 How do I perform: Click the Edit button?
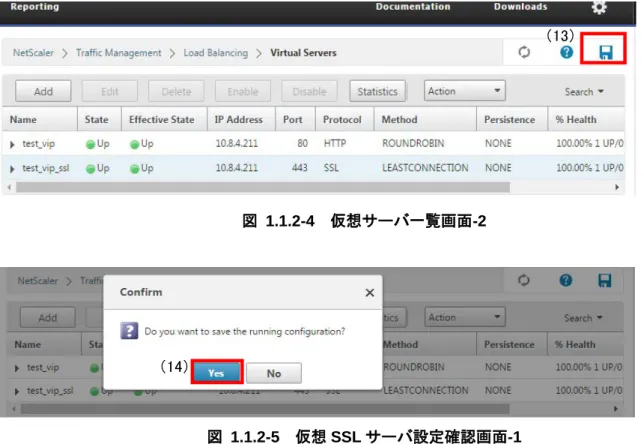(x=110, y=91)
